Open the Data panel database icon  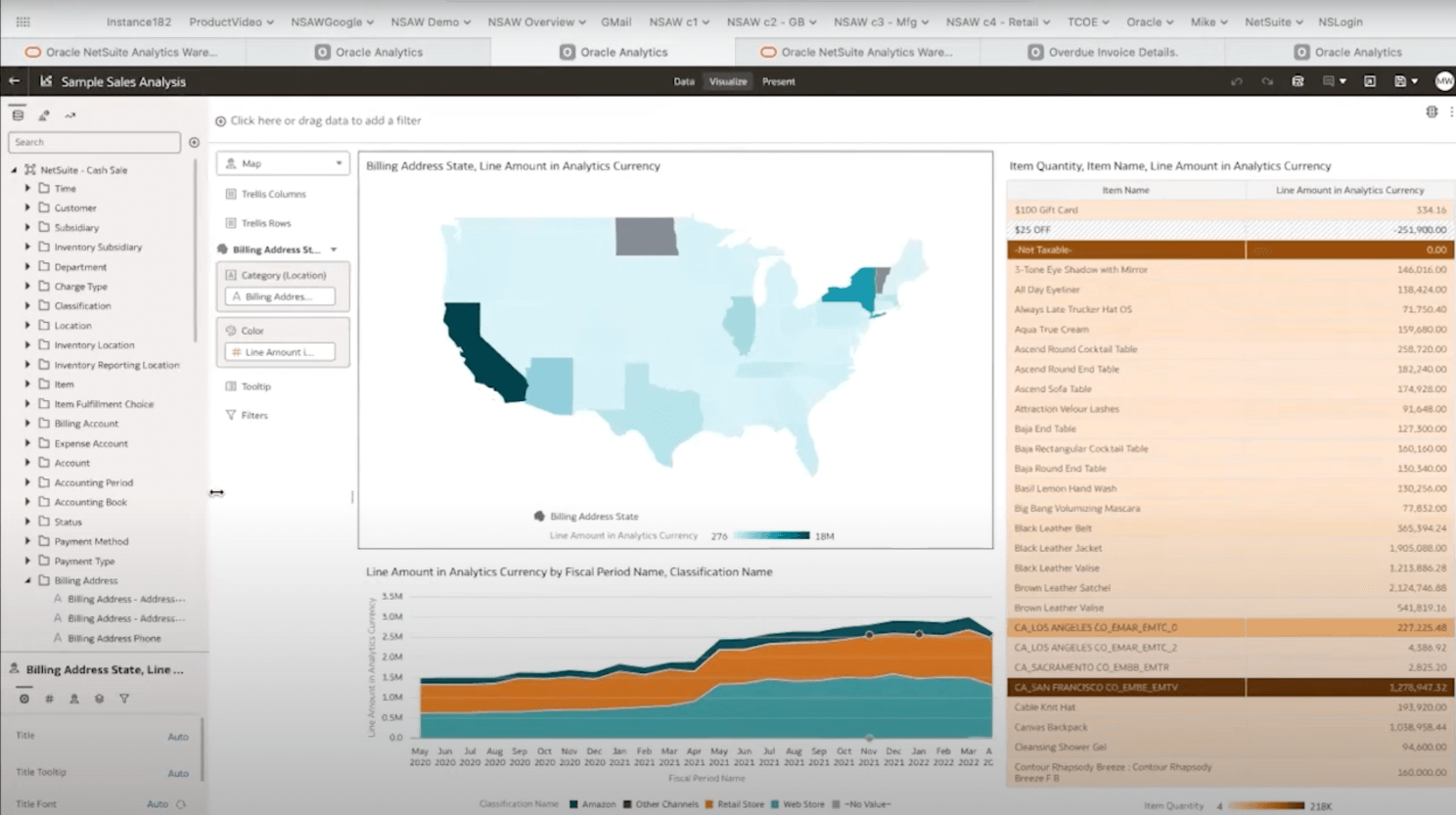(x=18, y=115)
